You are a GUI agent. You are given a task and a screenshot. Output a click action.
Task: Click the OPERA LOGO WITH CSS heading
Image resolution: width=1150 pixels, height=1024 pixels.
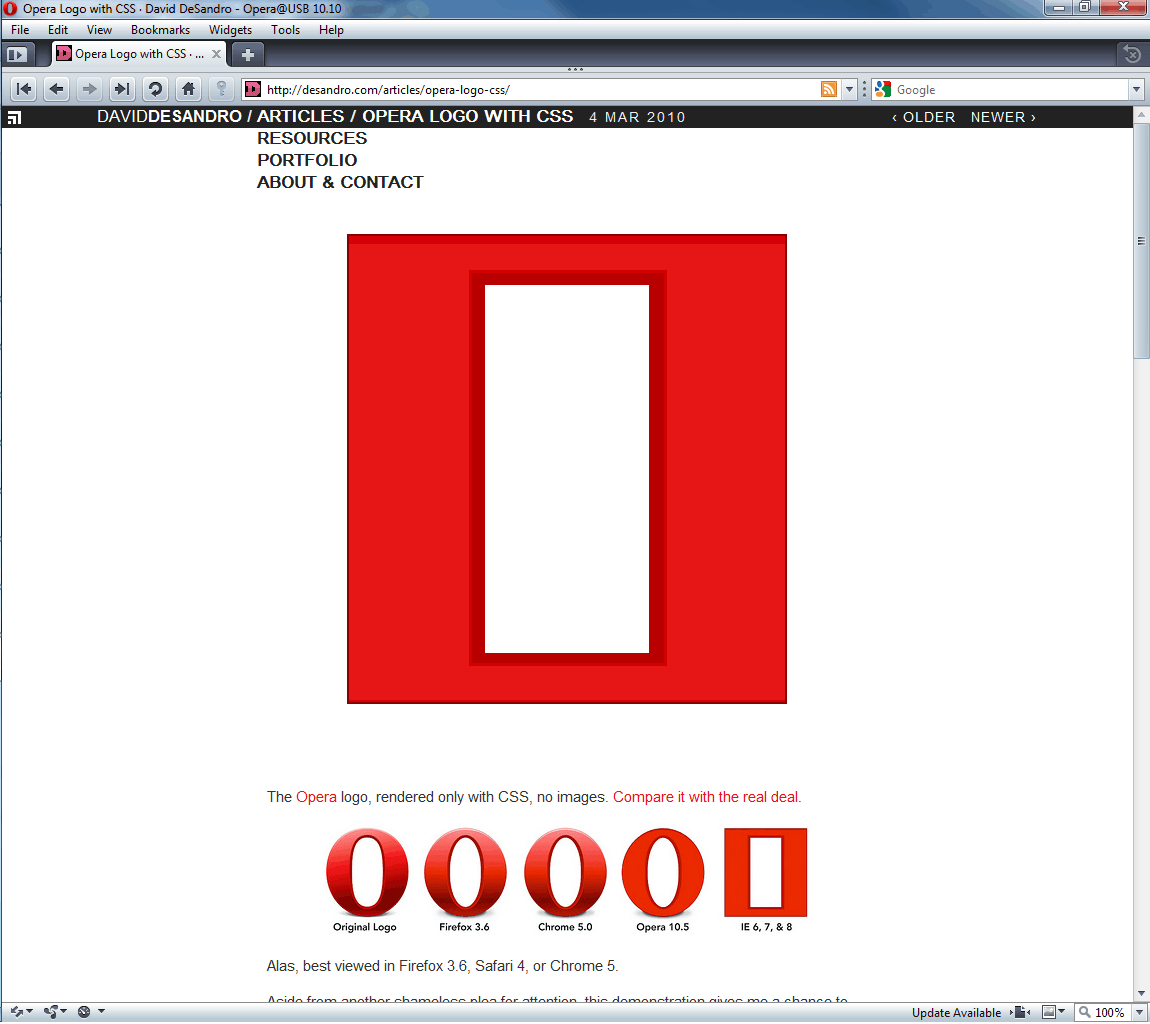[x=467, y=117]
